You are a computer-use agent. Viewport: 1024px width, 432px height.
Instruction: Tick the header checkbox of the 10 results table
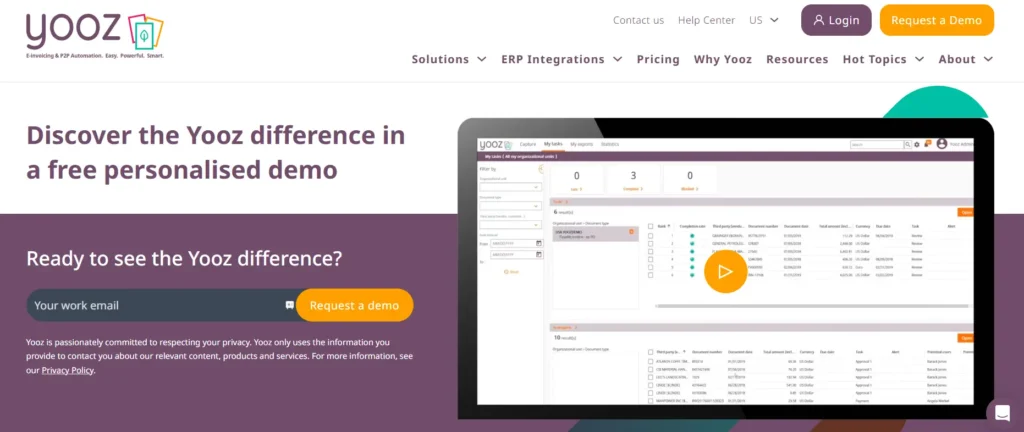650,352
